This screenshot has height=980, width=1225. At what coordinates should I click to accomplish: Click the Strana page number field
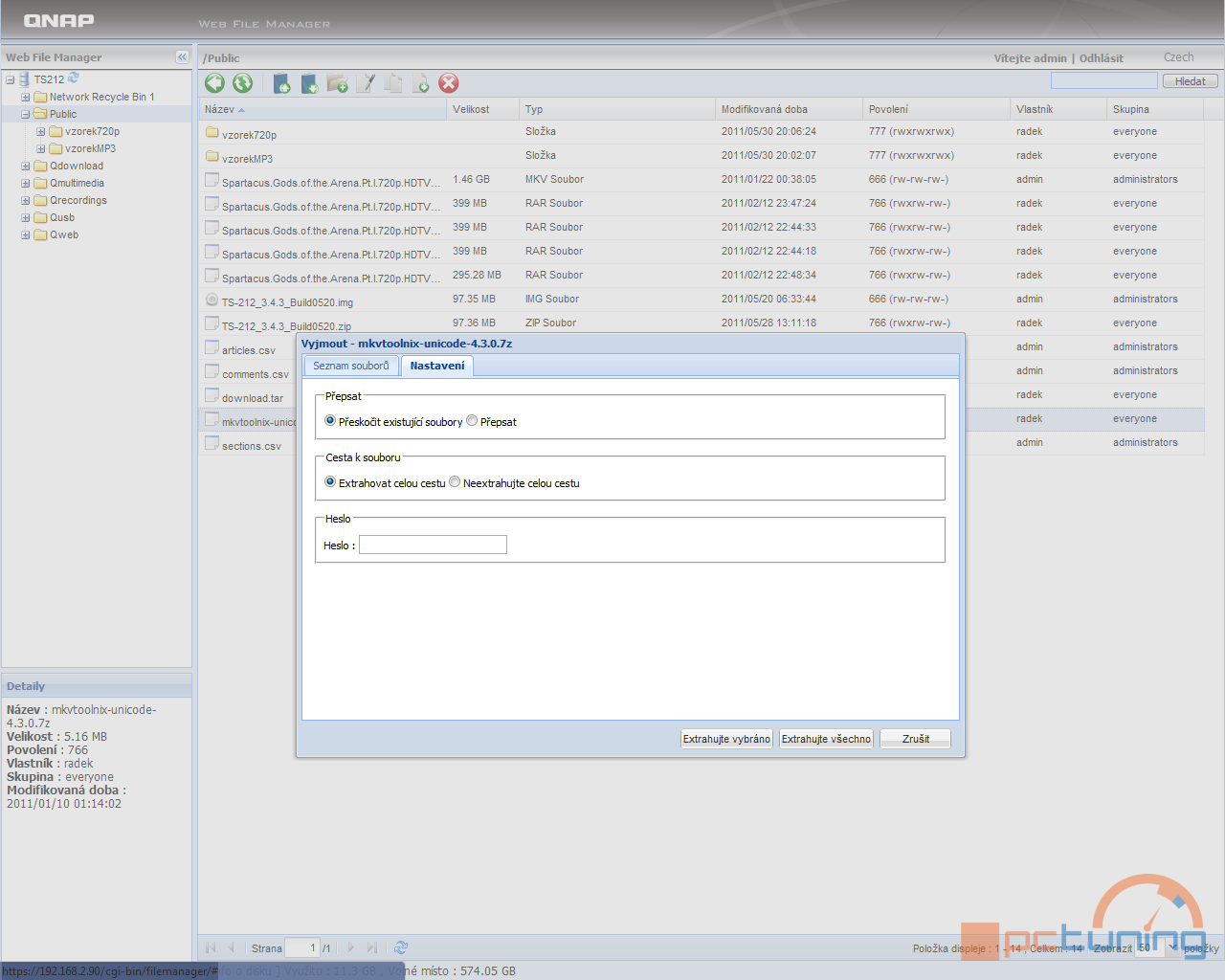point(302,947)
